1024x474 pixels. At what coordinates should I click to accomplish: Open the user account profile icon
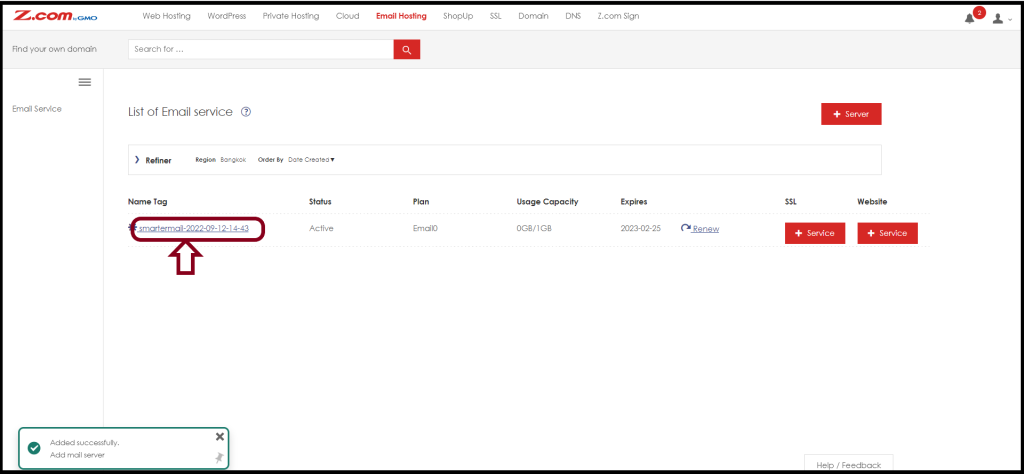(x=997, y=18)
